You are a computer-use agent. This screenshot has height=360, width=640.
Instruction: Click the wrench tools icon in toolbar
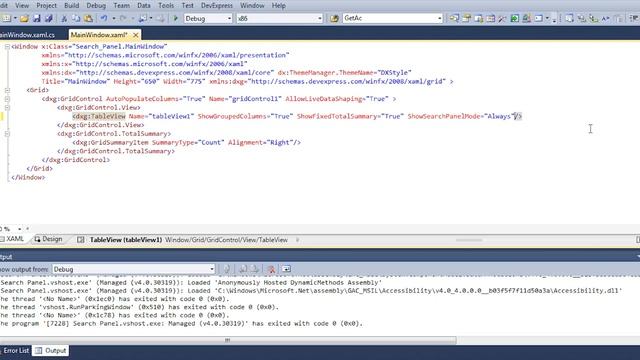coord(502,18)
